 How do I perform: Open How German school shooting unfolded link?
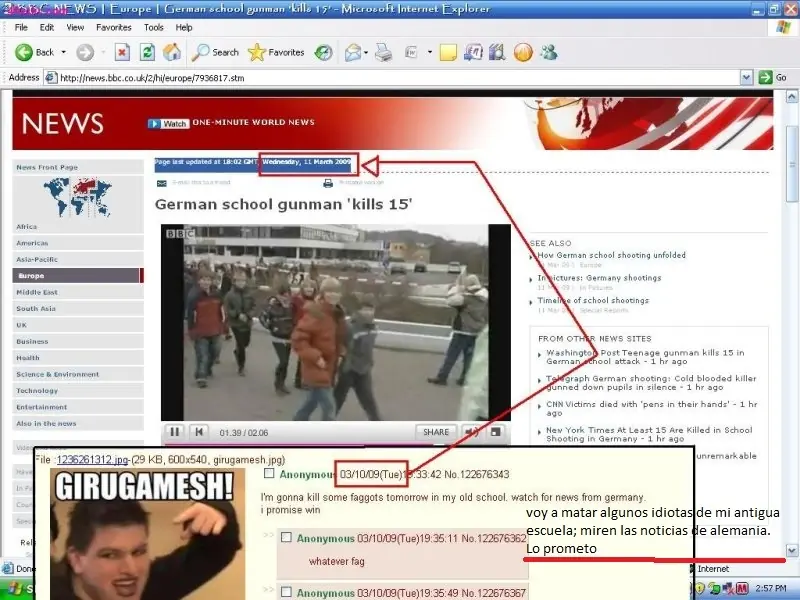(611, 255)
